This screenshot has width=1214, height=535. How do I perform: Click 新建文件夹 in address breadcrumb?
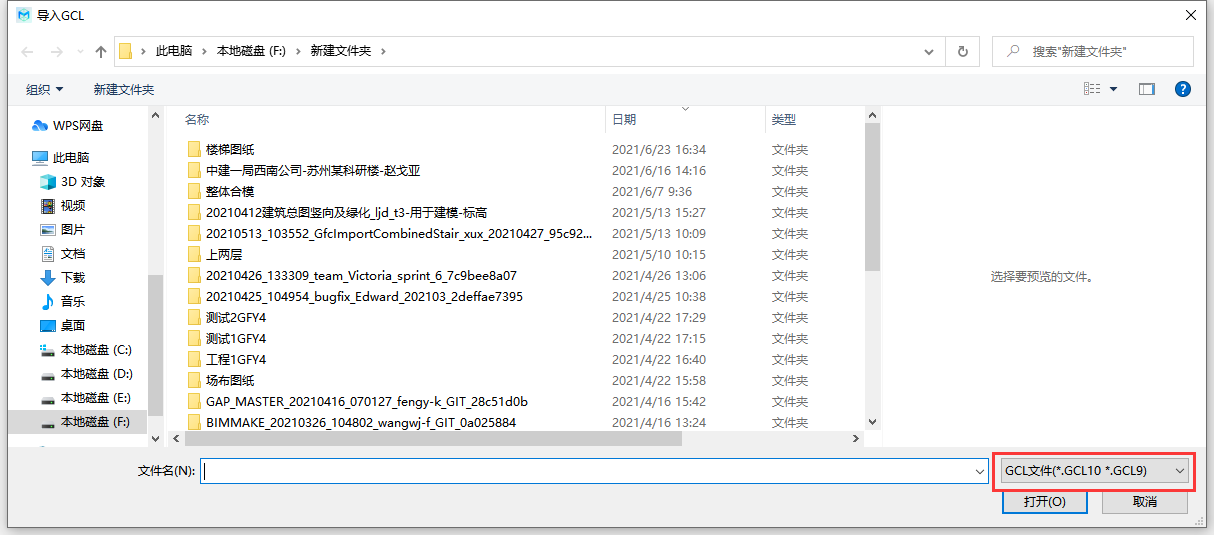tap(341, 51)
